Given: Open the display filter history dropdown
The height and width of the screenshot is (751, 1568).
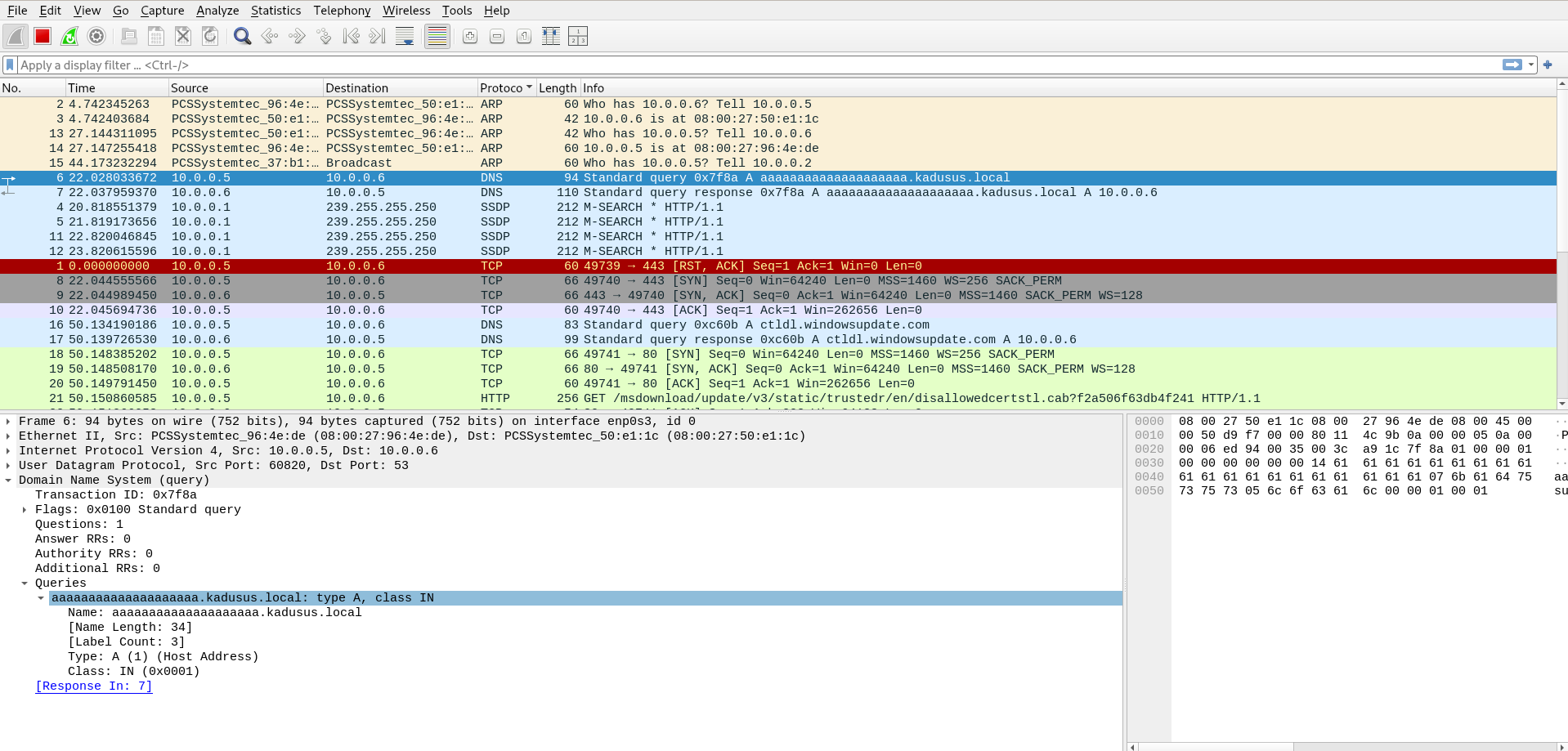Looking at the screenshot, I should click(1531, 65).
